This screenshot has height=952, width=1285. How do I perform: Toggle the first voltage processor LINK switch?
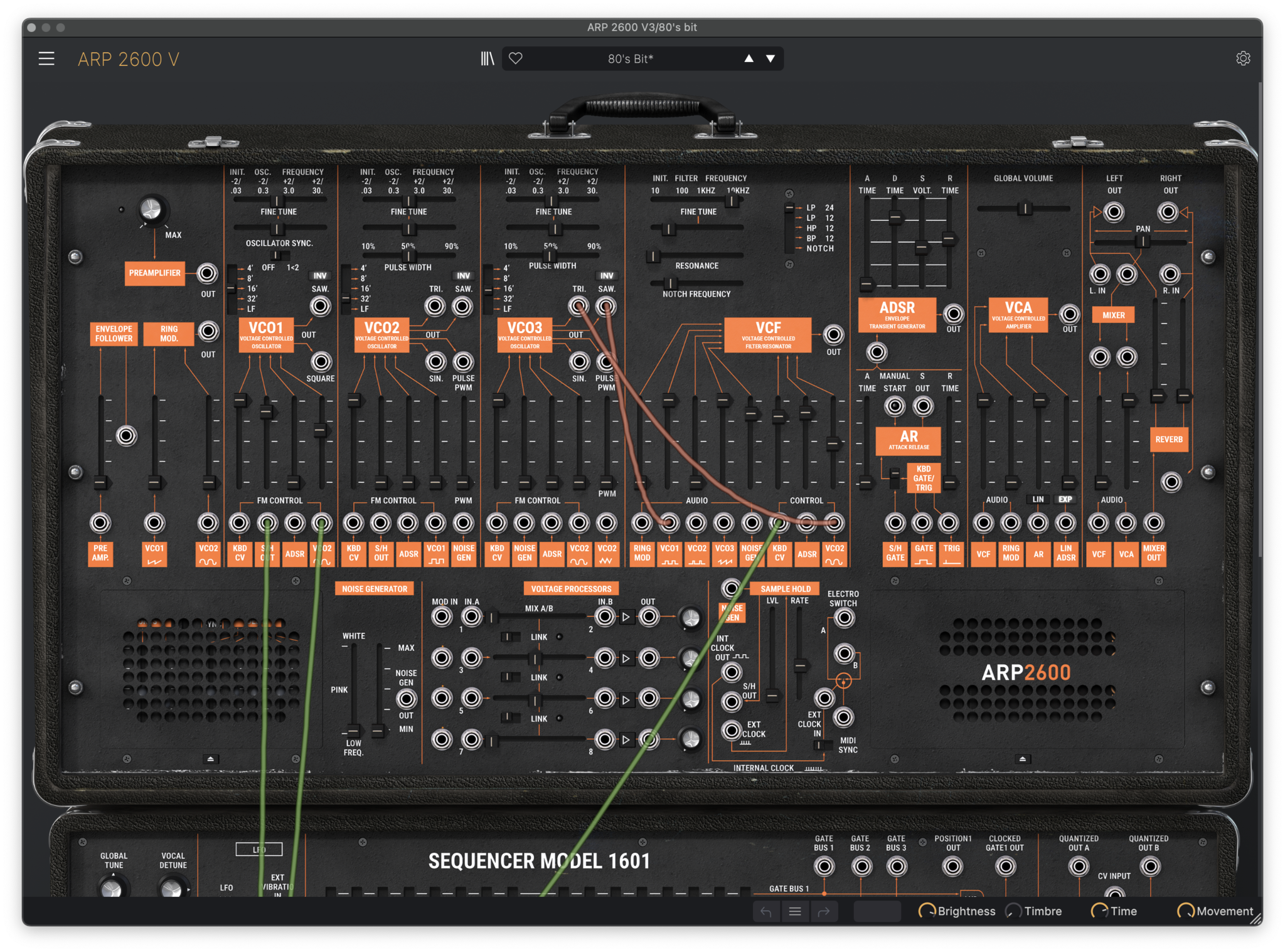[x=511, y=637]
